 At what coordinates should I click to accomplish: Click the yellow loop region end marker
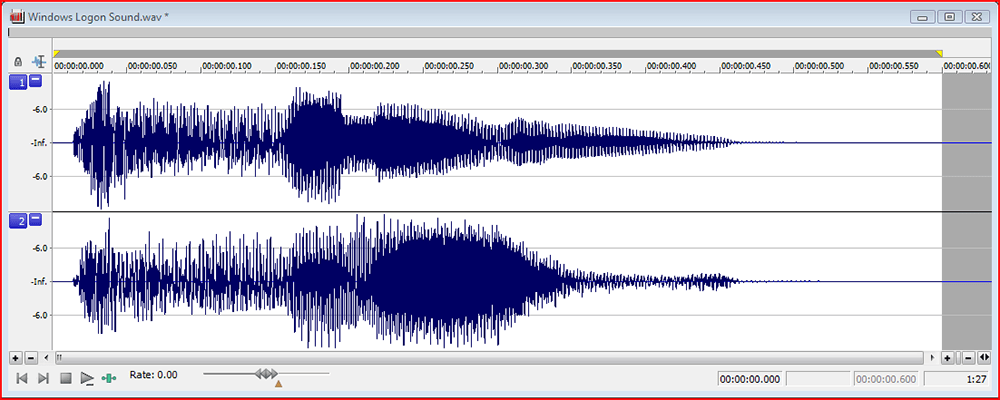(x=939, y=52)
